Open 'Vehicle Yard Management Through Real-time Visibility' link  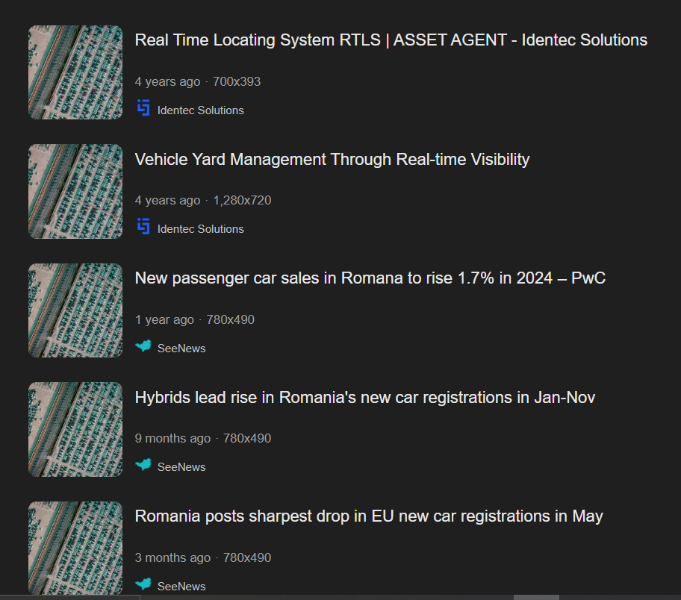coord(332,159)
